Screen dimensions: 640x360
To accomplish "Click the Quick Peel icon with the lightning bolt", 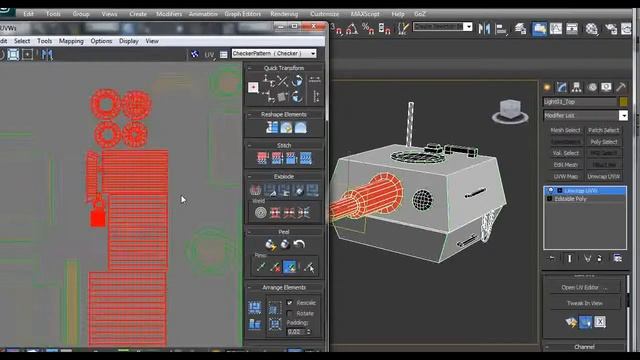I will point(270,244).
